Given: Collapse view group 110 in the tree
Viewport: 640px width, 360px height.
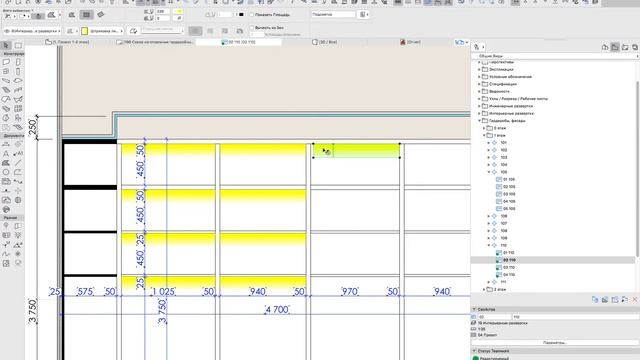Looking at the screenshot, I should pyautogui.click(x=489, y=245).
